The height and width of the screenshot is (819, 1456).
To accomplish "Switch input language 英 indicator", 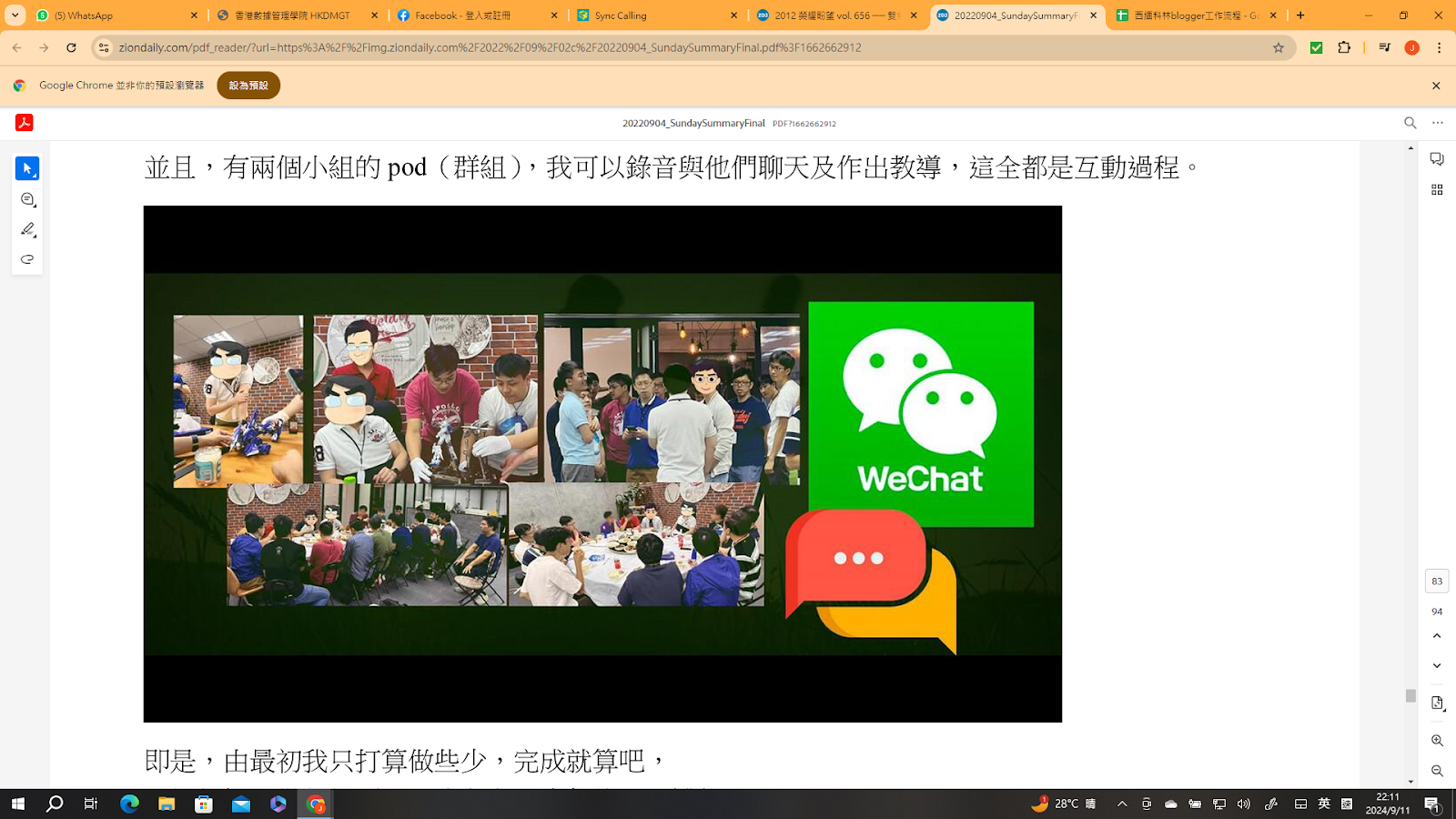I will coord(1324,804).
